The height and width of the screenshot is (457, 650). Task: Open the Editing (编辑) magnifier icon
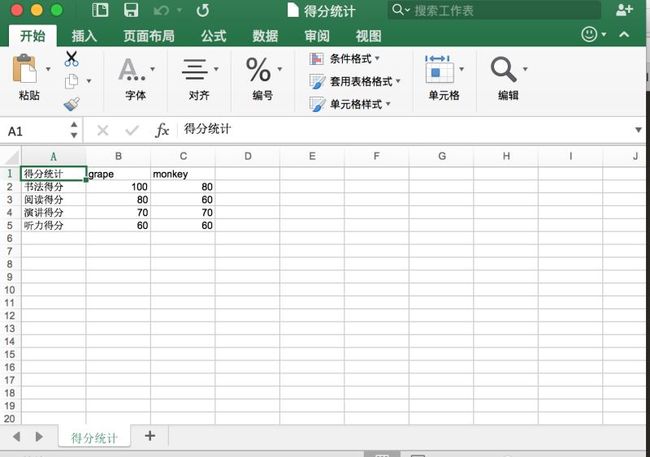click(503, 69)
